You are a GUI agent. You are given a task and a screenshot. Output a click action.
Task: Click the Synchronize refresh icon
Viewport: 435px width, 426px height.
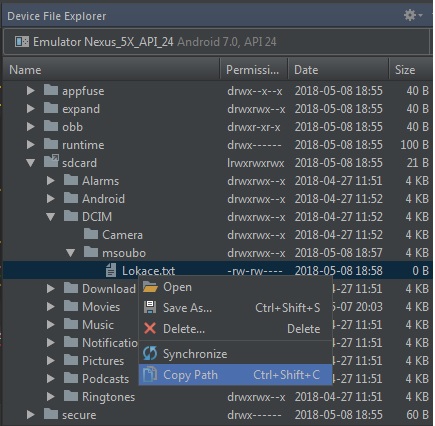150,353
